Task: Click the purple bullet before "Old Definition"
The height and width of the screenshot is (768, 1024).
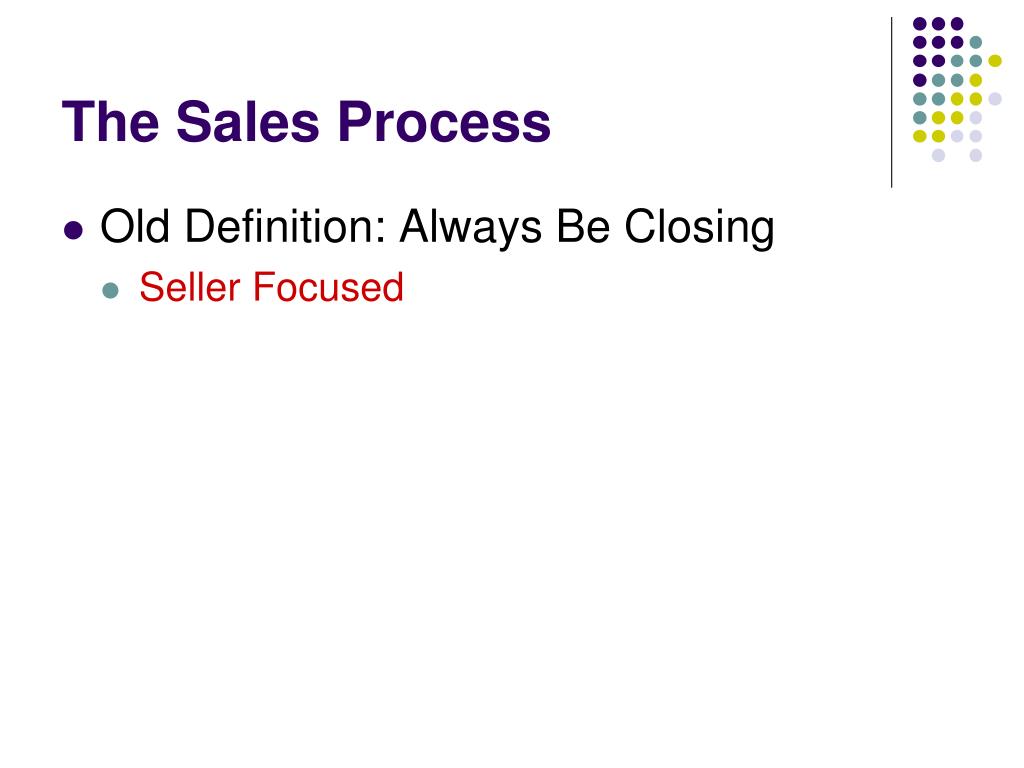Action: tap(74, 231)
